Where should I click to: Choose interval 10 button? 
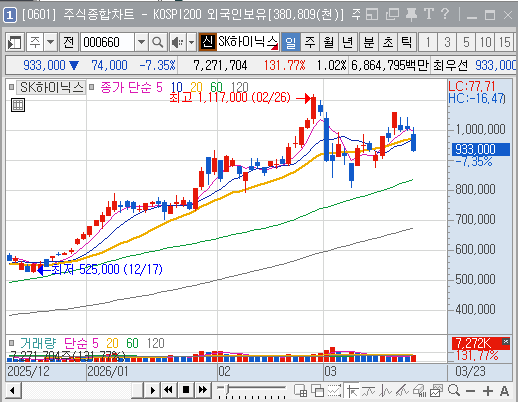(485, 42)
